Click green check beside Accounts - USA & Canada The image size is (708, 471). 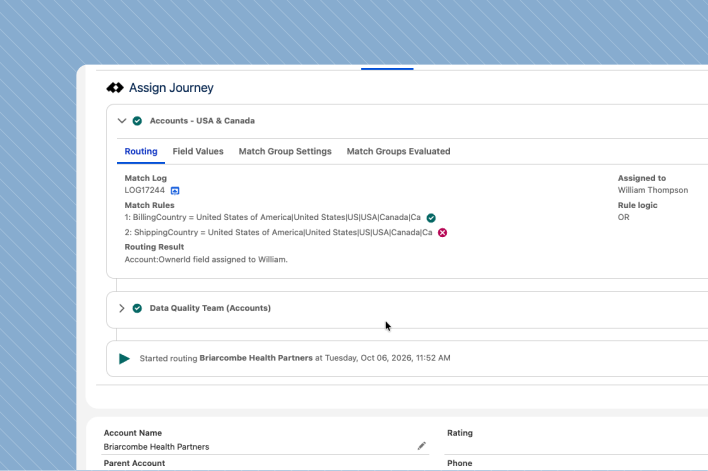point(137,121)
